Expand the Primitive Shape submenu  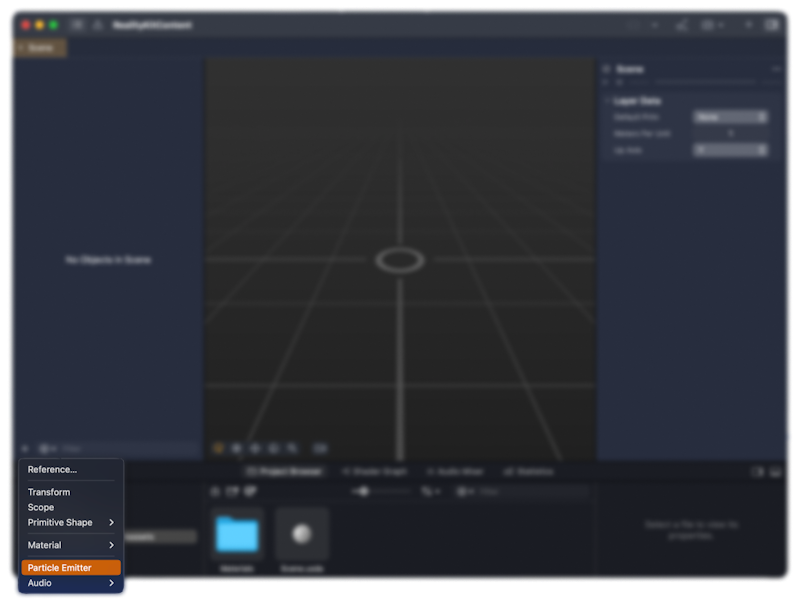pos(62,522)
